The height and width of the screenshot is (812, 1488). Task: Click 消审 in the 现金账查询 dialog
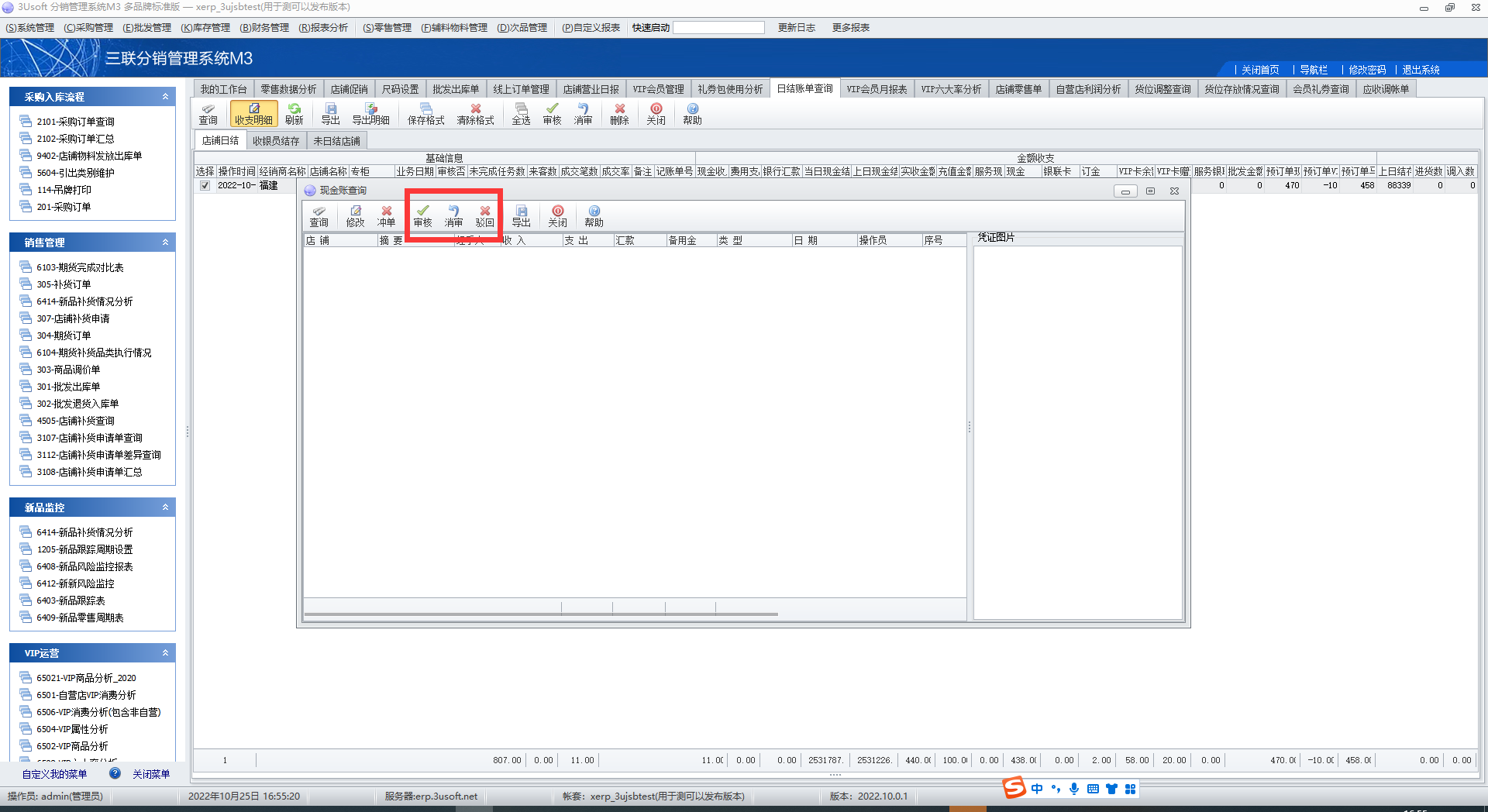coord(453,216)
